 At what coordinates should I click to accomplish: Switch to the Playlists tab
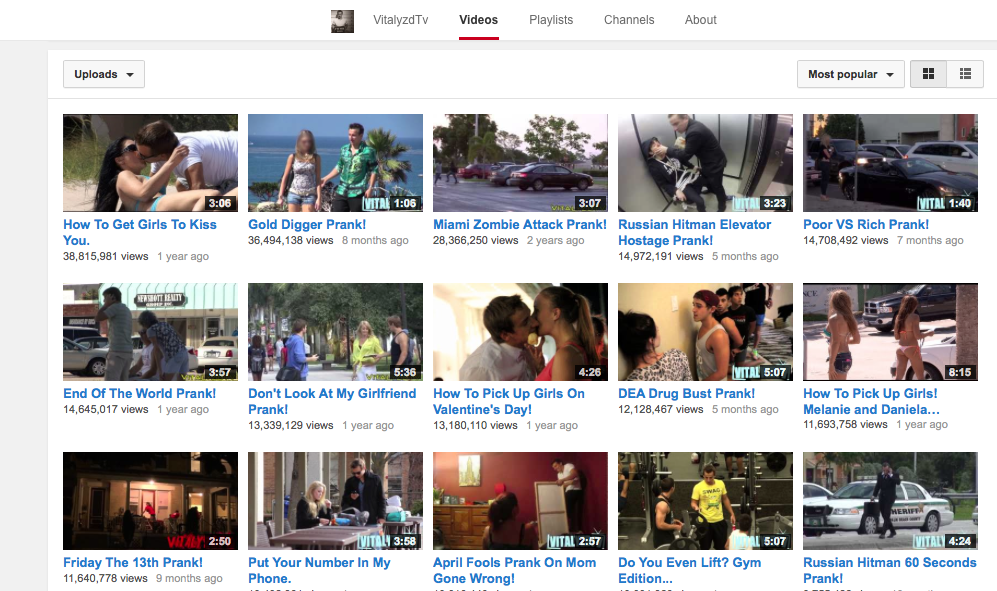click(x=551, y=19)
